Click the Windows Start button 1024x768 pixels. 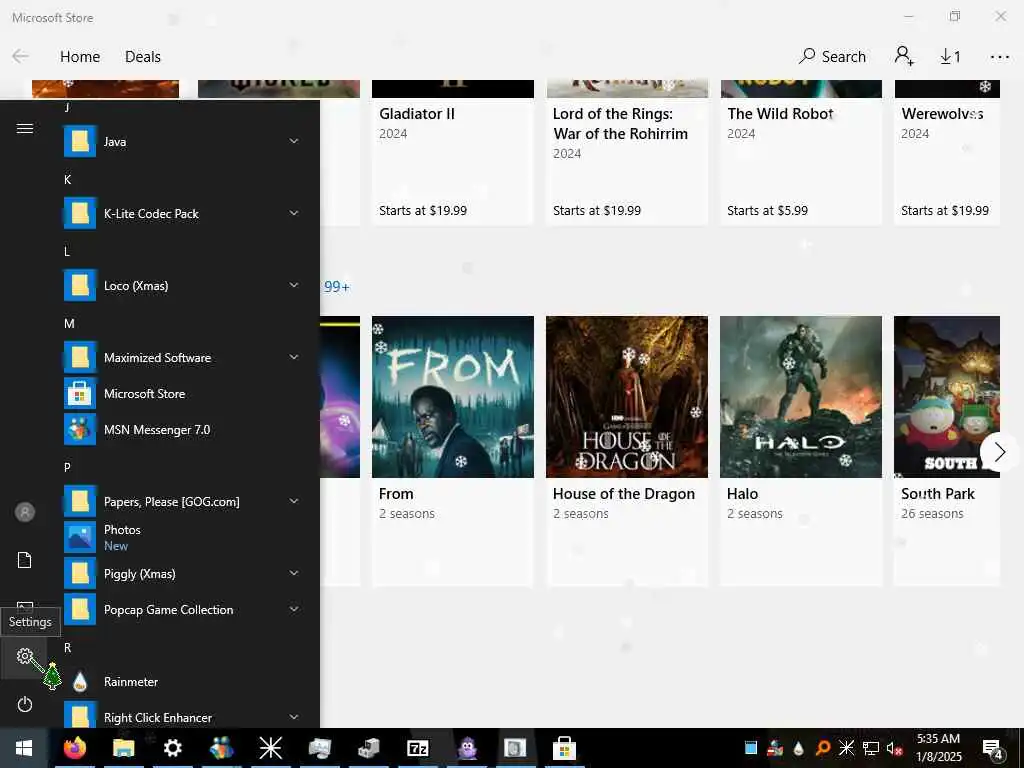pos(24,748)
